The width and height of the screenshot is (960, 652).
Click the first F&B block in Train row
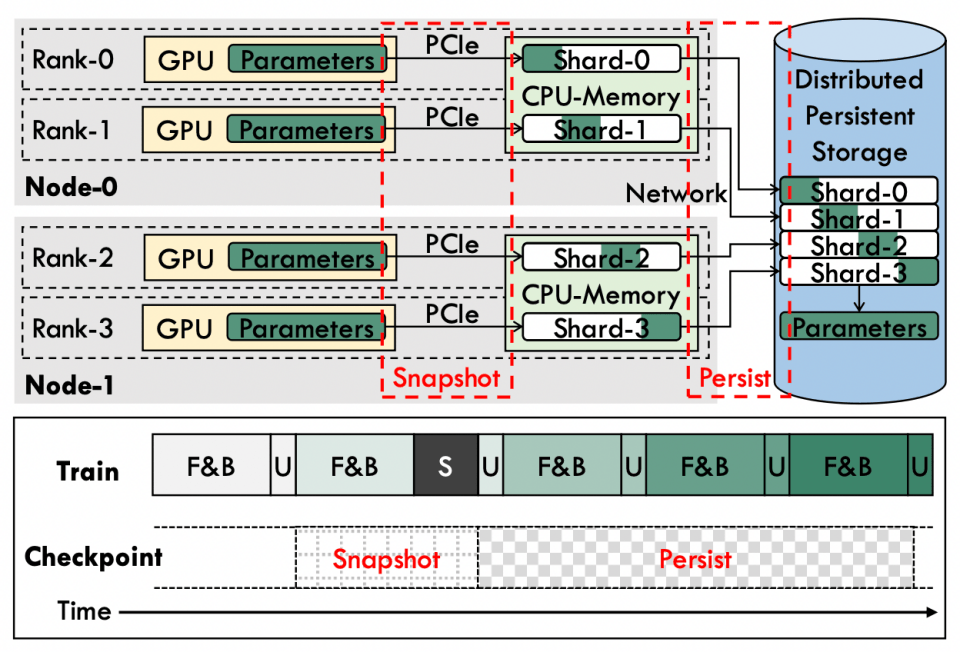point(211,466)
